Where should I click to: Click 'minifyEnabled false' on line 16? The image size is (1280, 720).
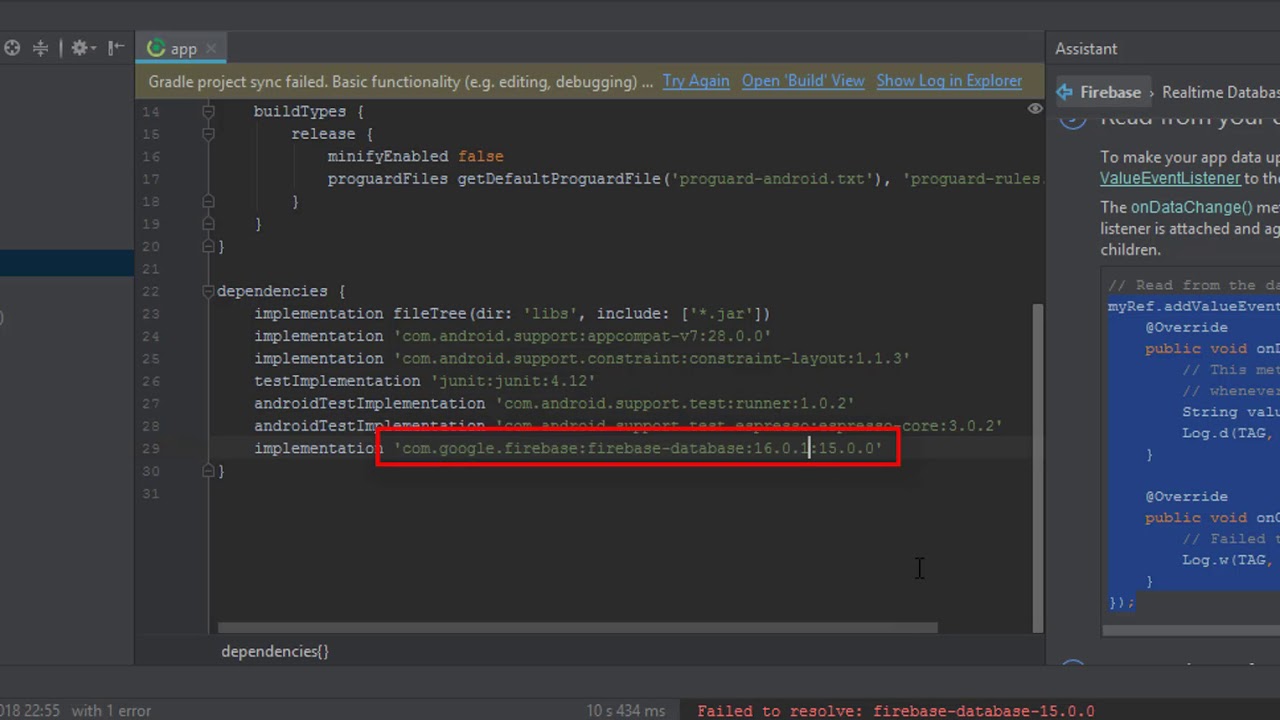415,156
